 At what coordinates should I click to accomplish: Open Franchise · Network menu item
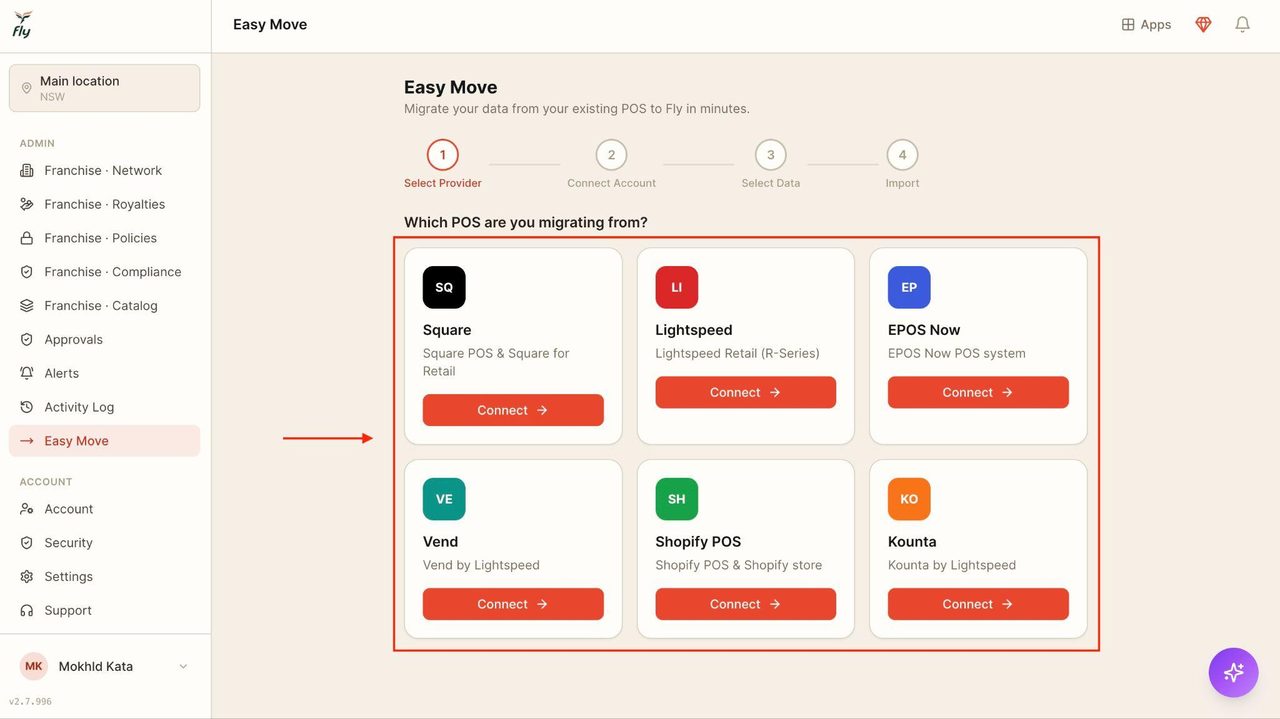click(x=105, y=171)
